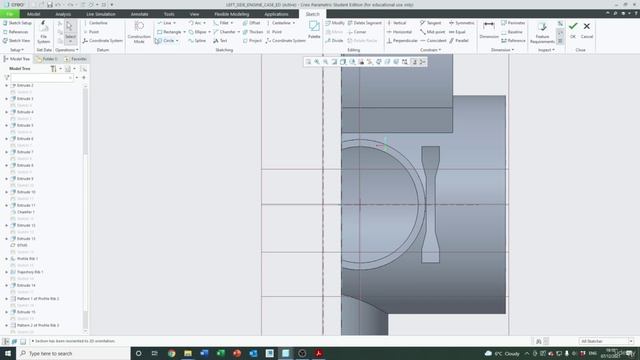Switch to the Annotate ribbon tab
Viewport: 640px width, 360px height.
[x=140, y=14]
